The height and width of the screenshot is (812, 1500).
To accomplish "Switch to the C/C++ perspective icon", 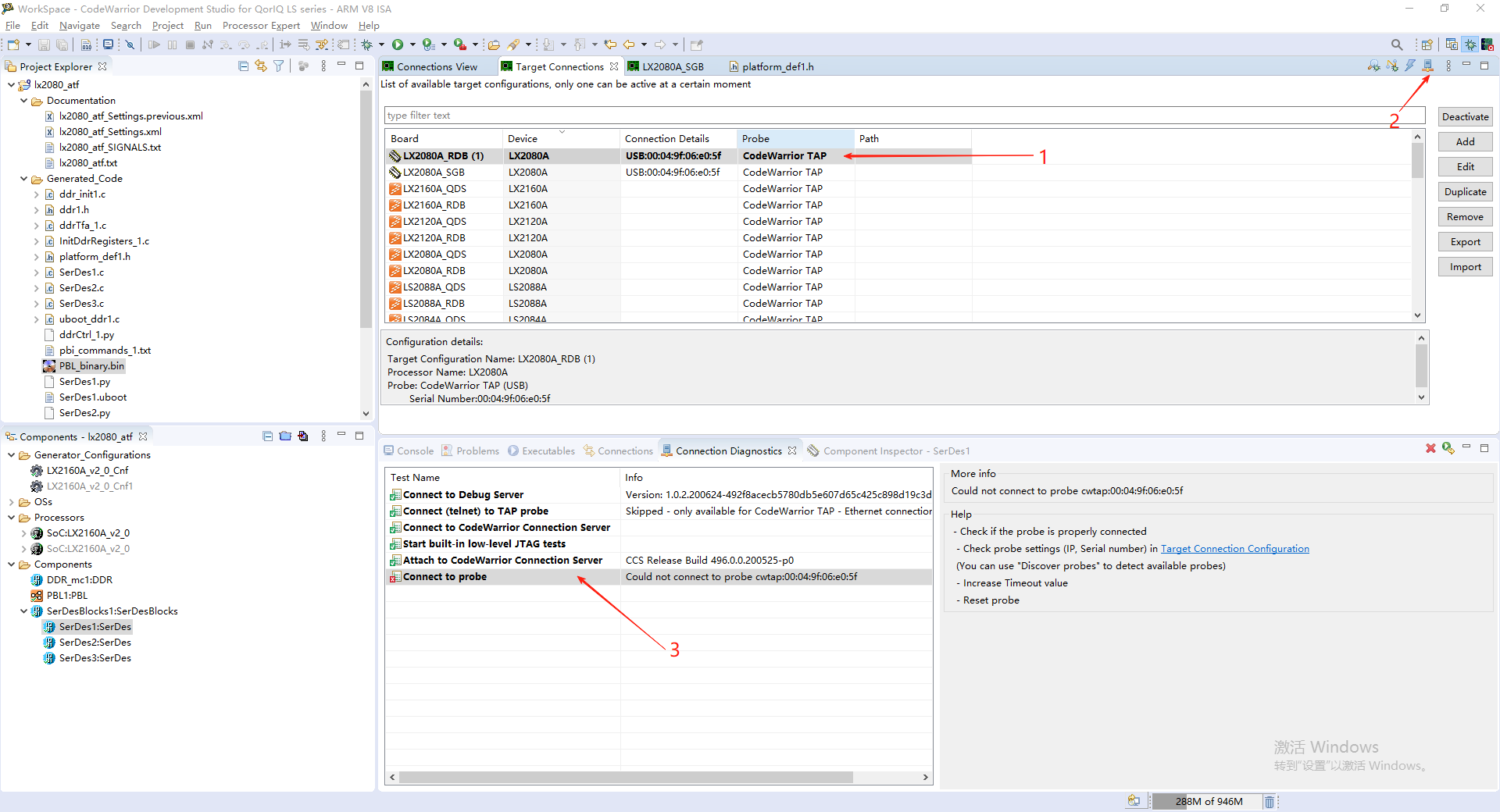I will pos(1452,45).
